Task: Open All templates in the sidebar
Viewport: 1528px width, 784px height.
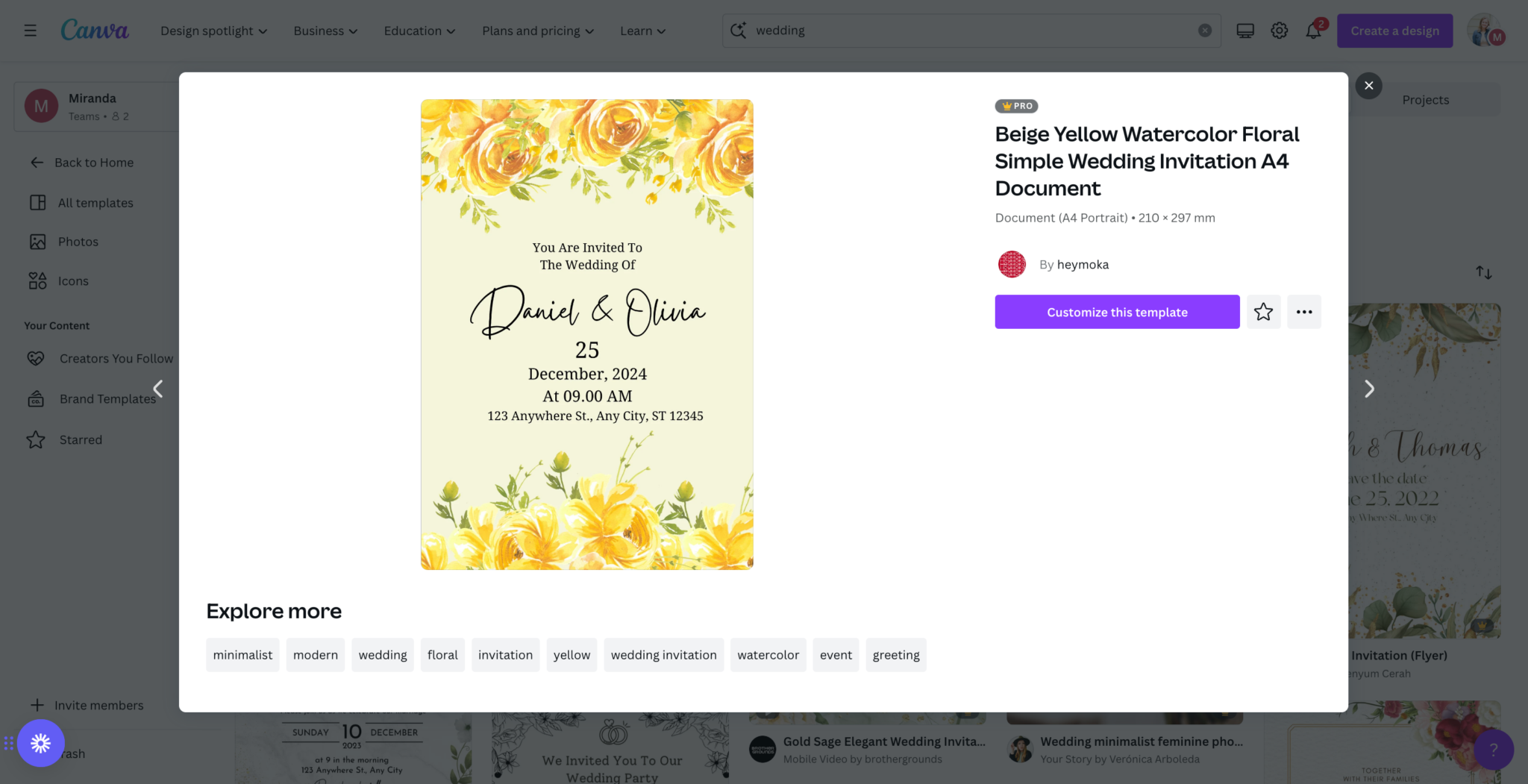Action: [x=95, y=202]
